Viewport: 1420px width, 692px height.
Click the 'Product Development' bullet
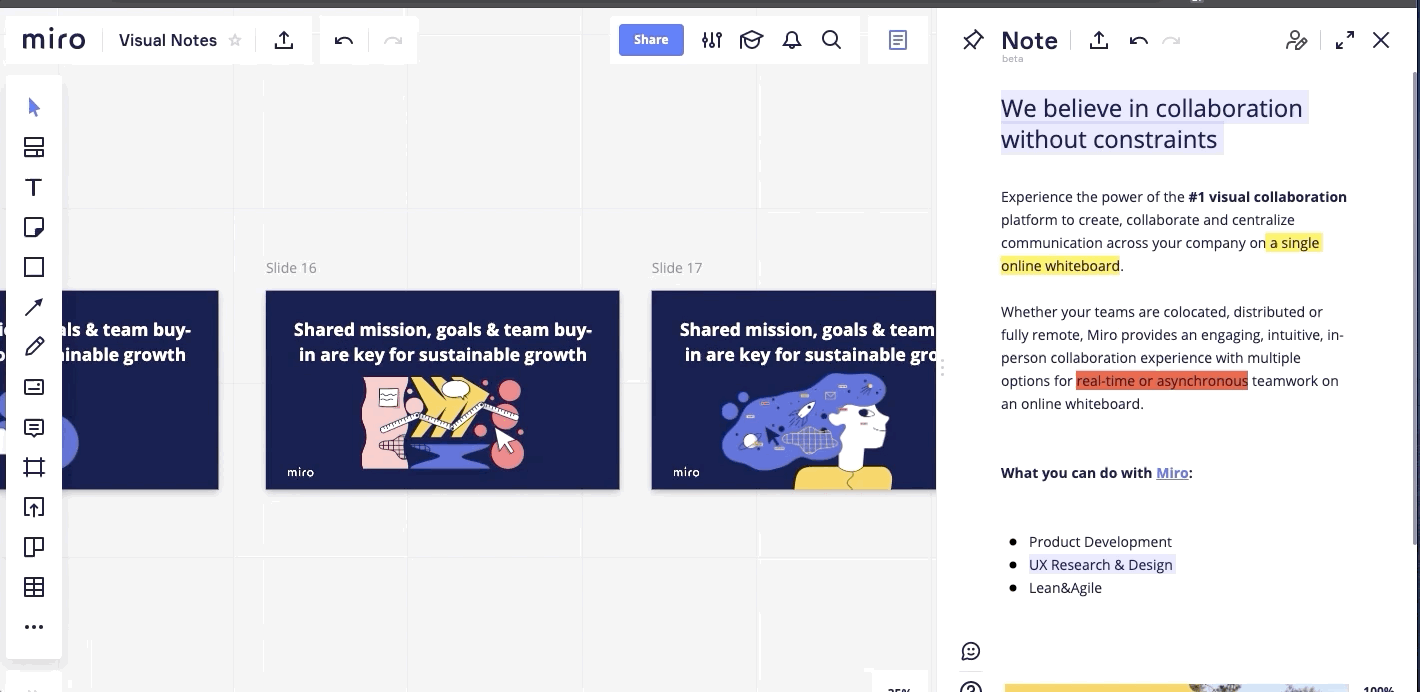[1100, 542]
